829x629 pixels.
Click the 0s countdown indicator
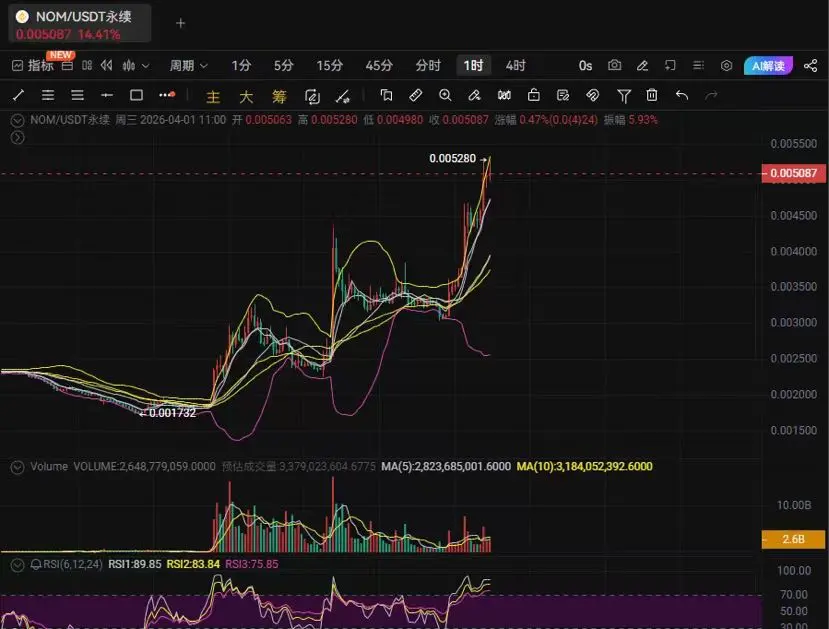[x=585, y=66]
